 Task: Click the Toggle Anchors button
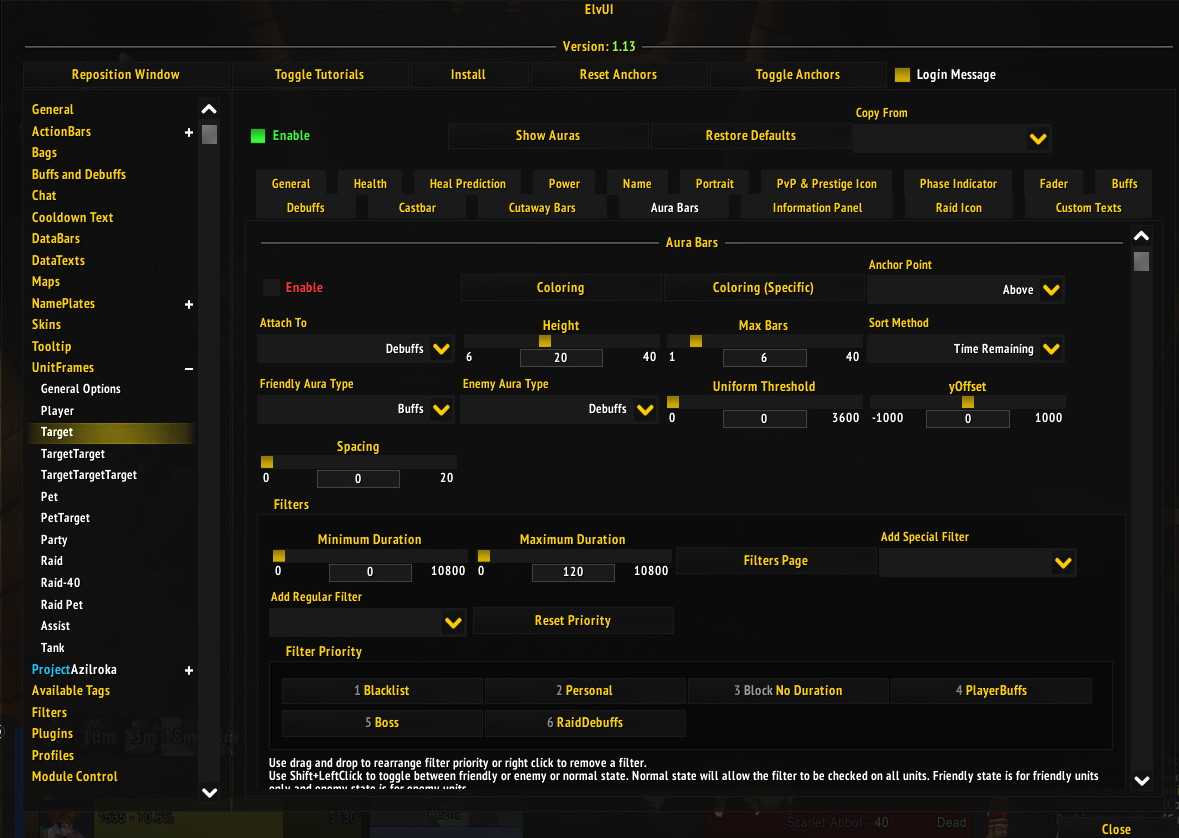tap(798, 74)
